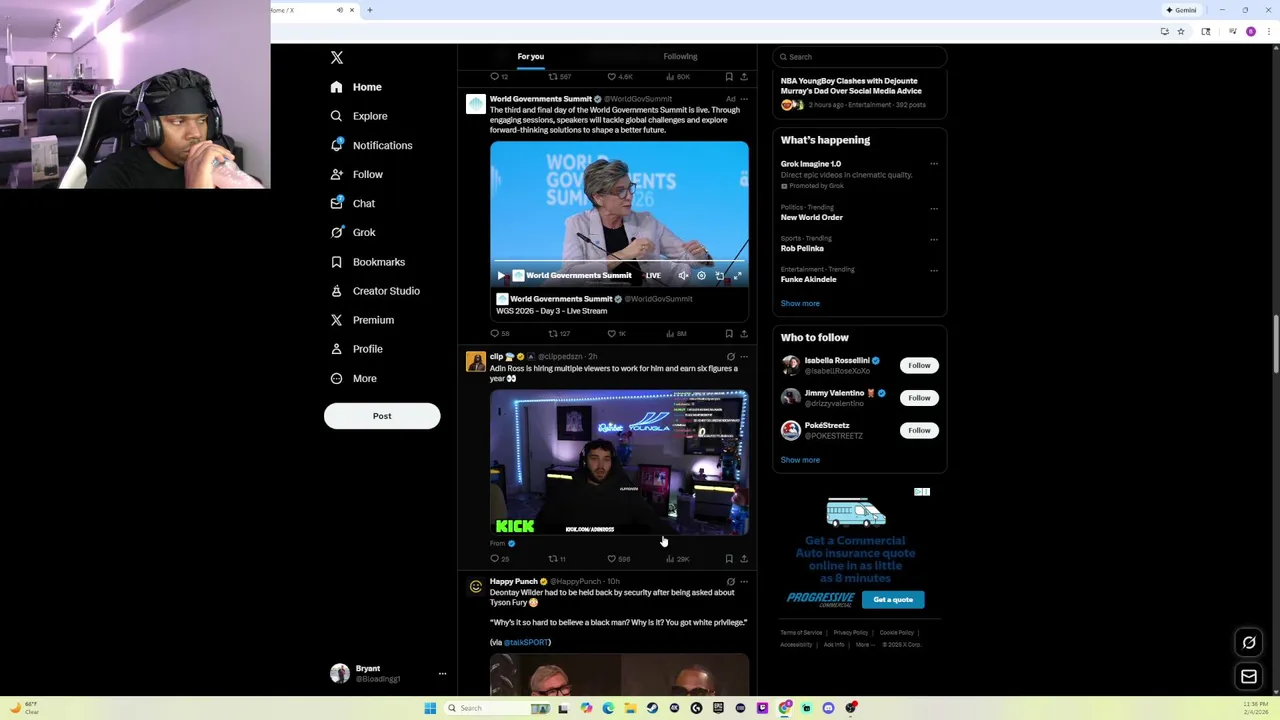Open a new browser tab

(370, 10)
